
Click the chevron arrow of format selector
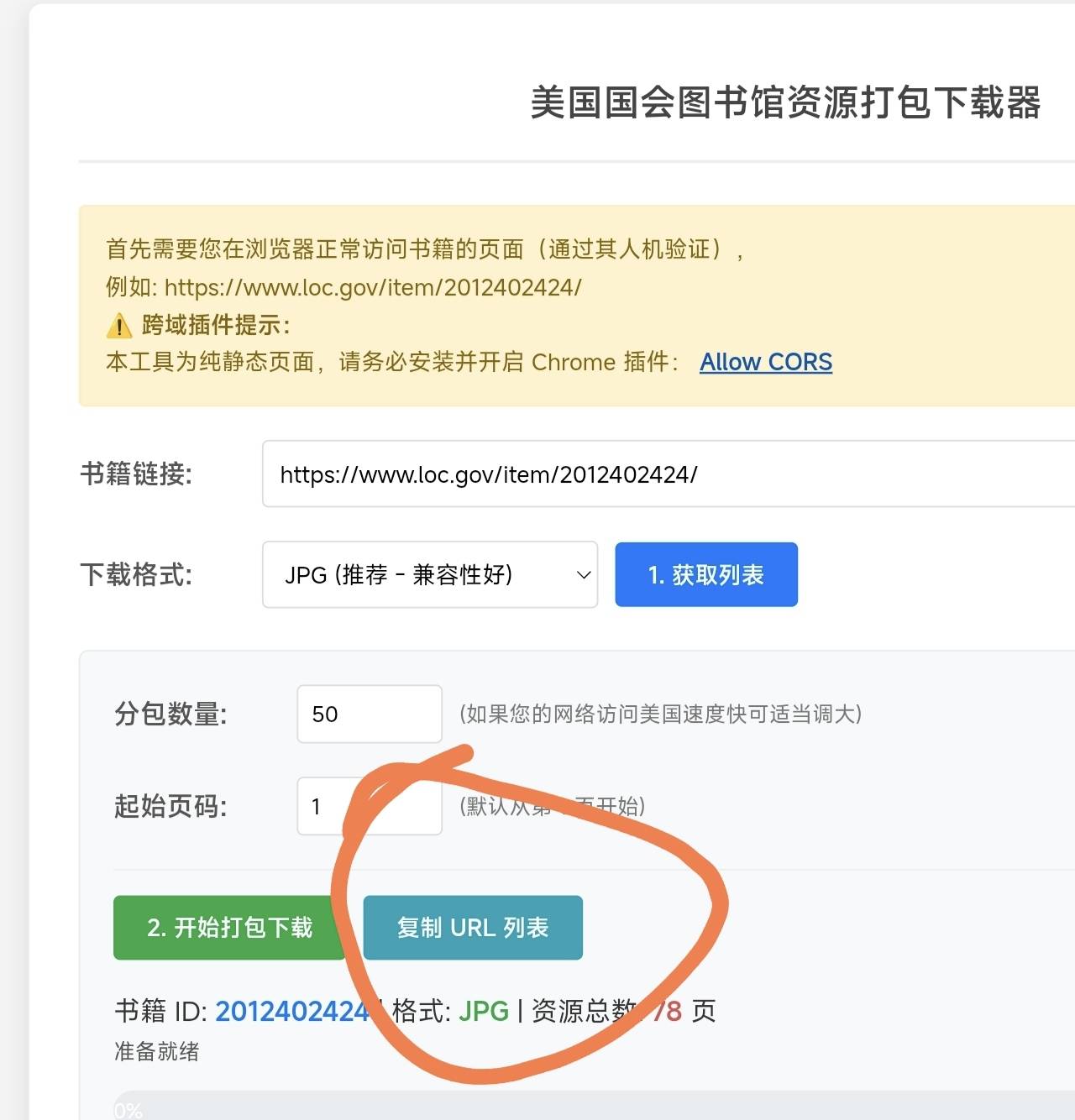click(583, 575)
